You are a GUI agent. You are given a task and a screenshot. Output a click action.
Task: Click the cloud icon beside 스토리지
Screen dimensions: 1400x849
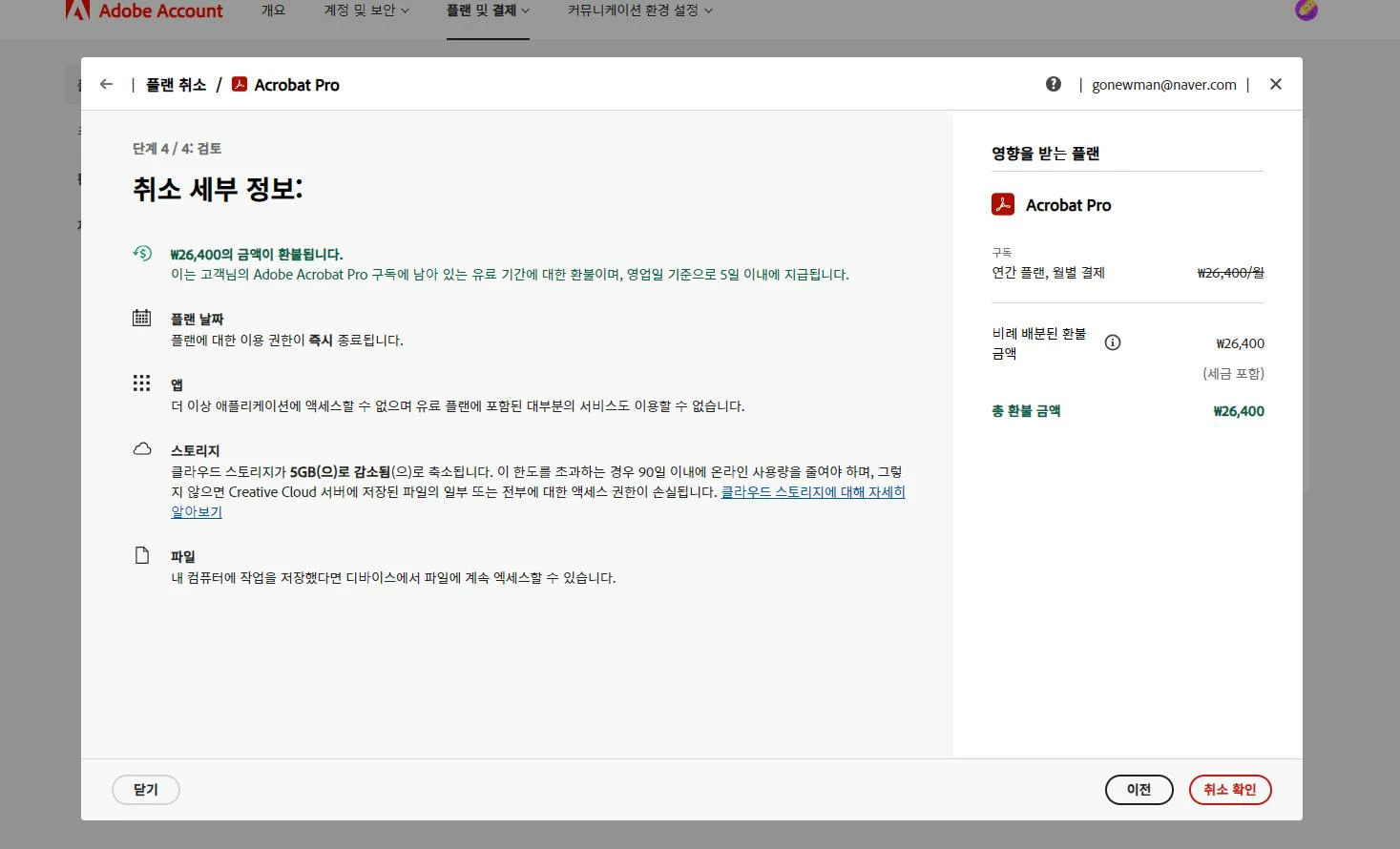pos(142,448)
